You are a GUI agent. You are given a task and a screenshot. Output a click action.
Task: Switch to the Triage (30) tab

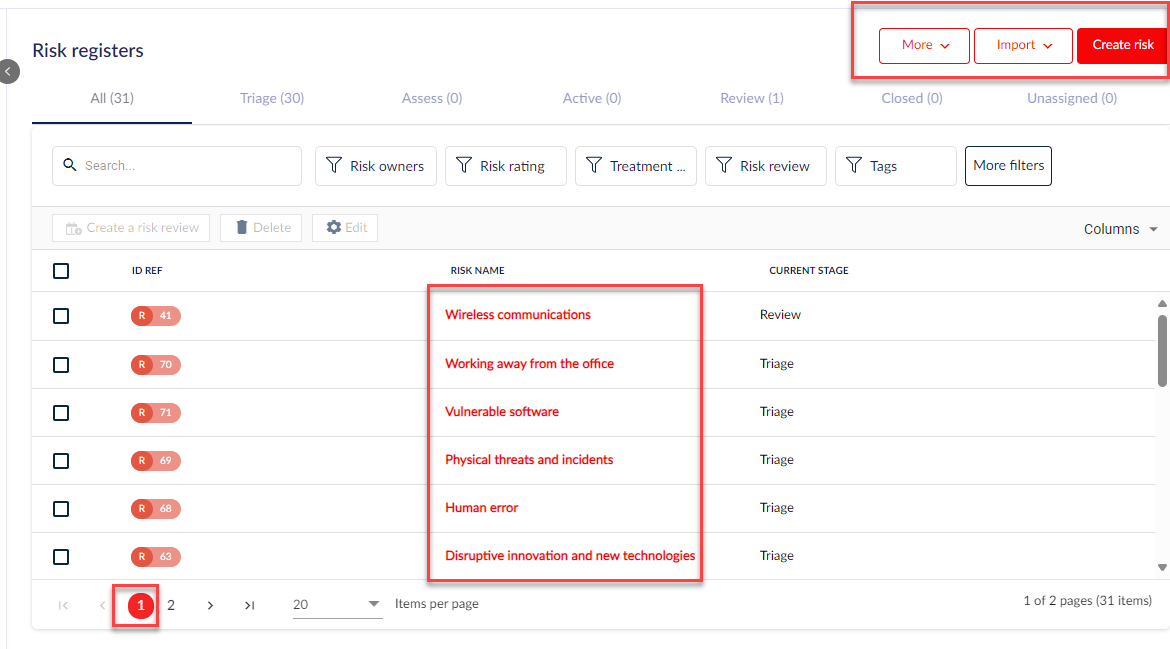272,98
